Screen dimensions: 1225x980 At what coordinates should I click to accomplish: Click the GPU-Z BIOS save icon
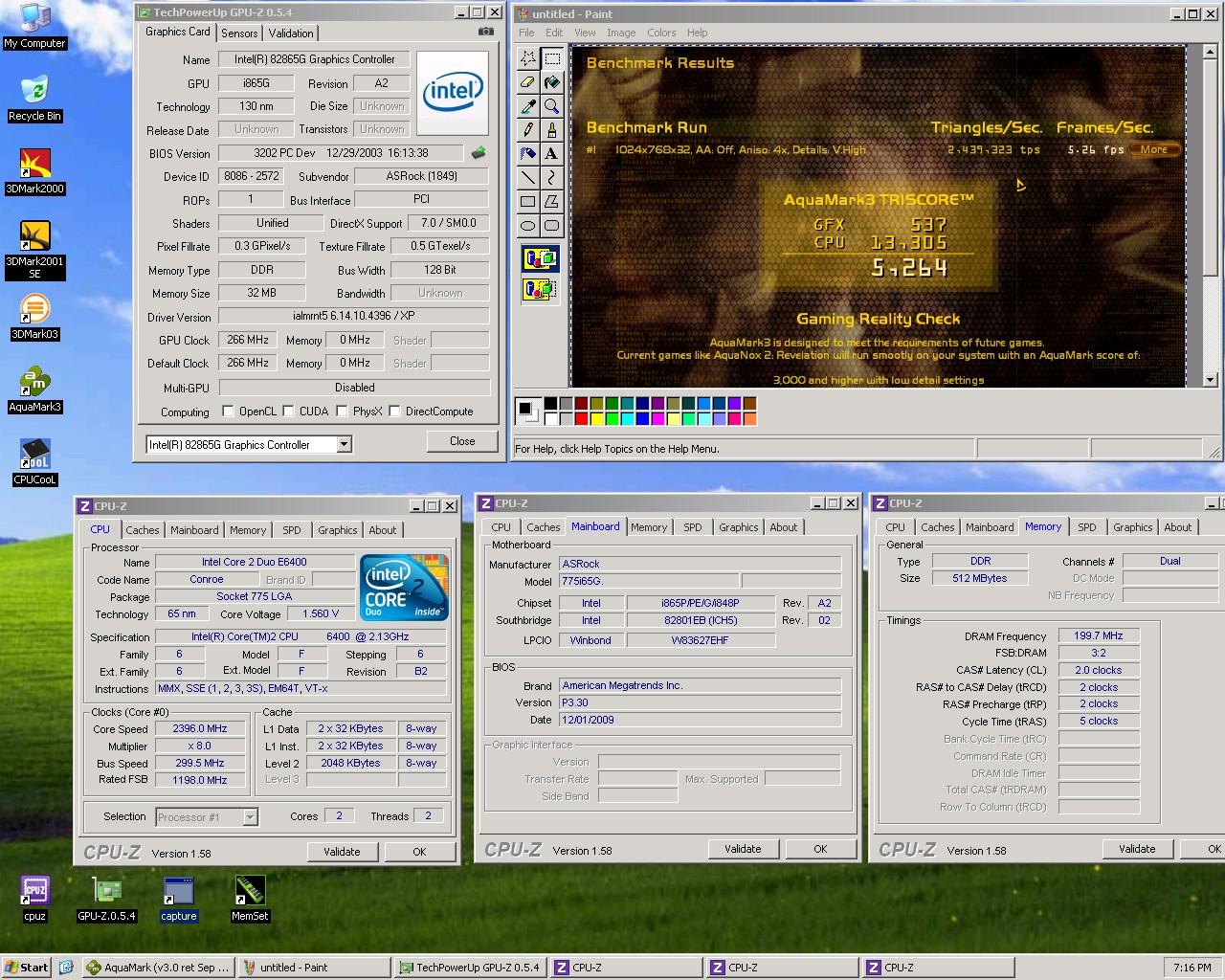(x=479, y=153)
